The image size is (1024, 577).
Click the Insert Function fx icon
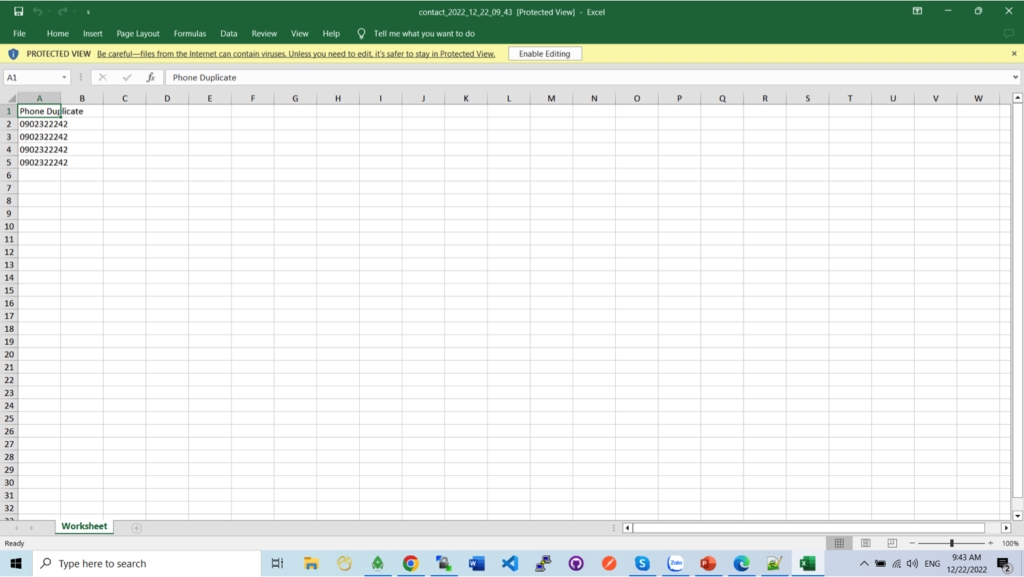point(151,77)
